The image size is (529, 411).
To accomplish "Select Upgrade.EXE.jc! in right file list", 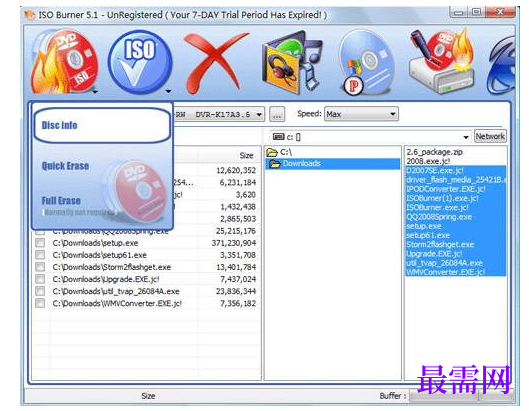I will point(434,253).
